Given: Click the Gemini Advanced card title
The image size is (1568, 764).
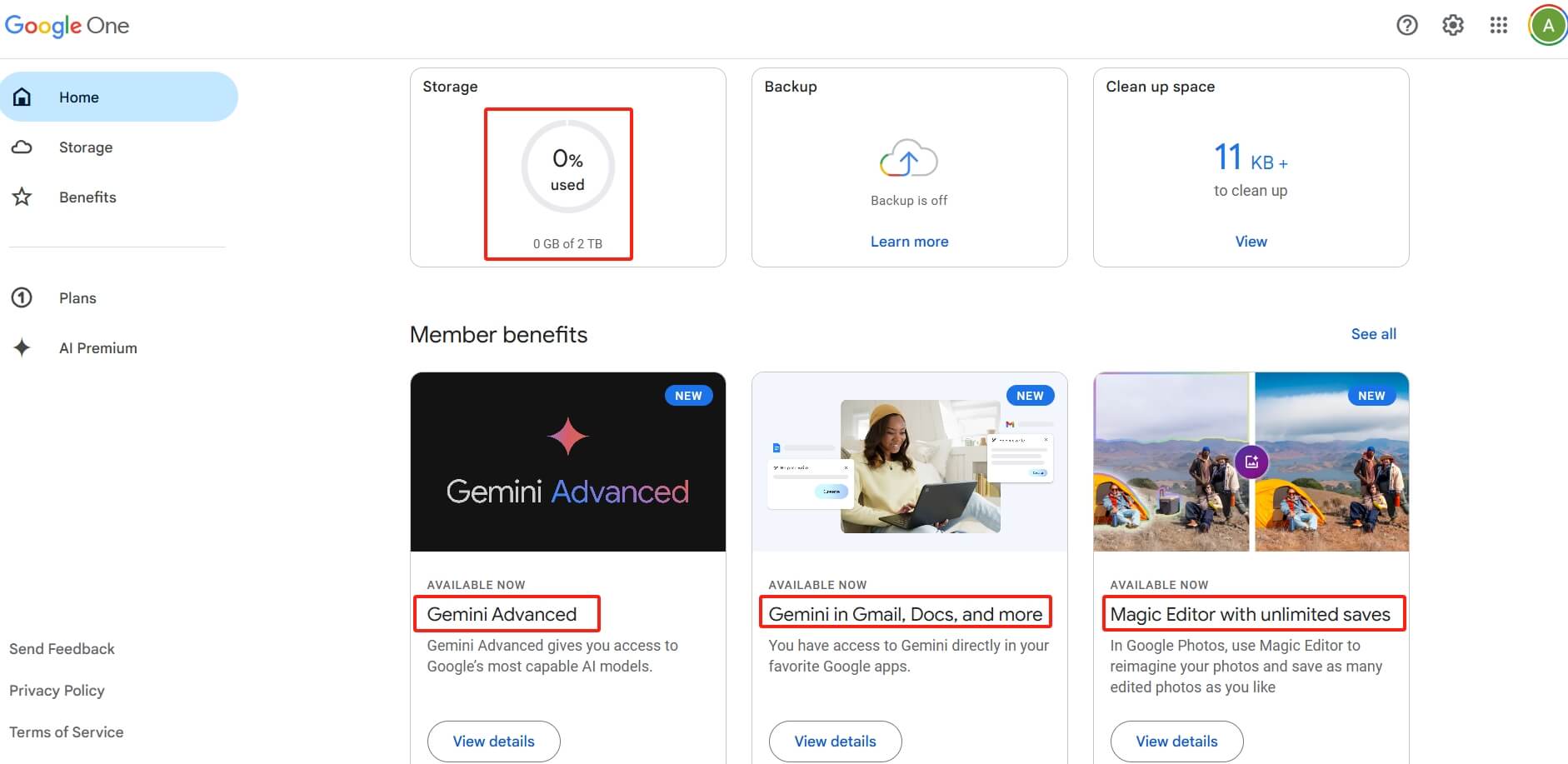Looking at the screenshot, I should [502, 614].
